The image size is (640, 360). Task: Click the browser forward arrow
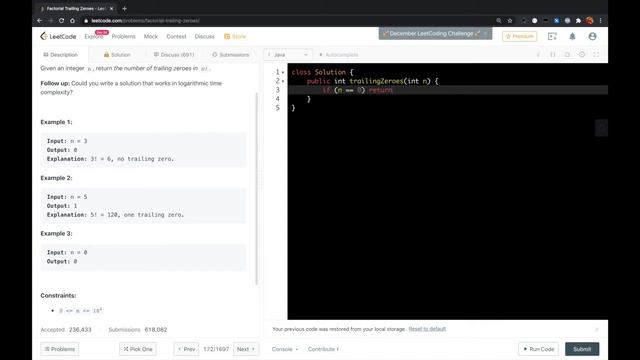[51, 20]
